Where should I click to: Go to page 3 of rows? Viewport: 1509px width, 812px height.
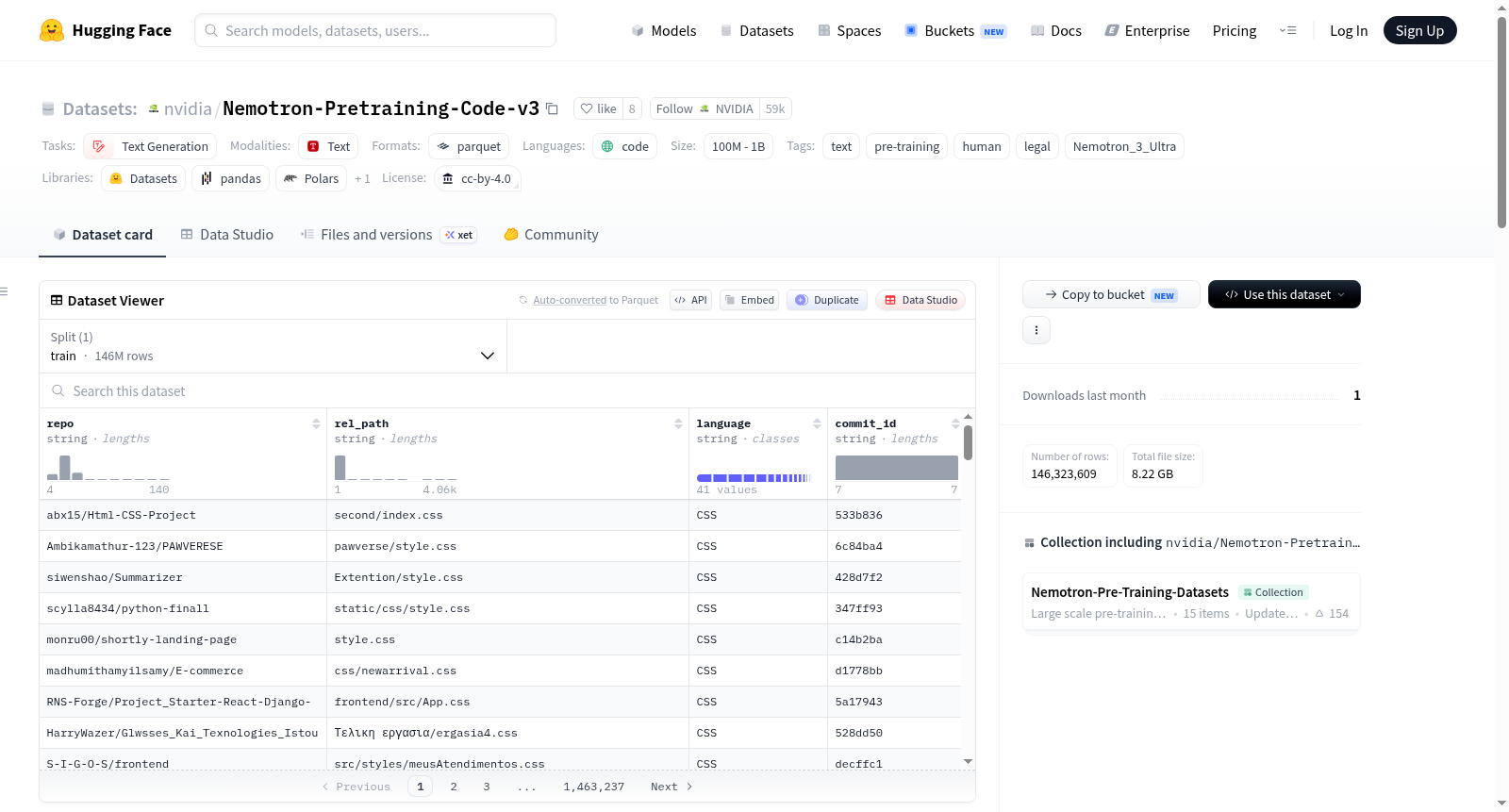click(487, 787)
